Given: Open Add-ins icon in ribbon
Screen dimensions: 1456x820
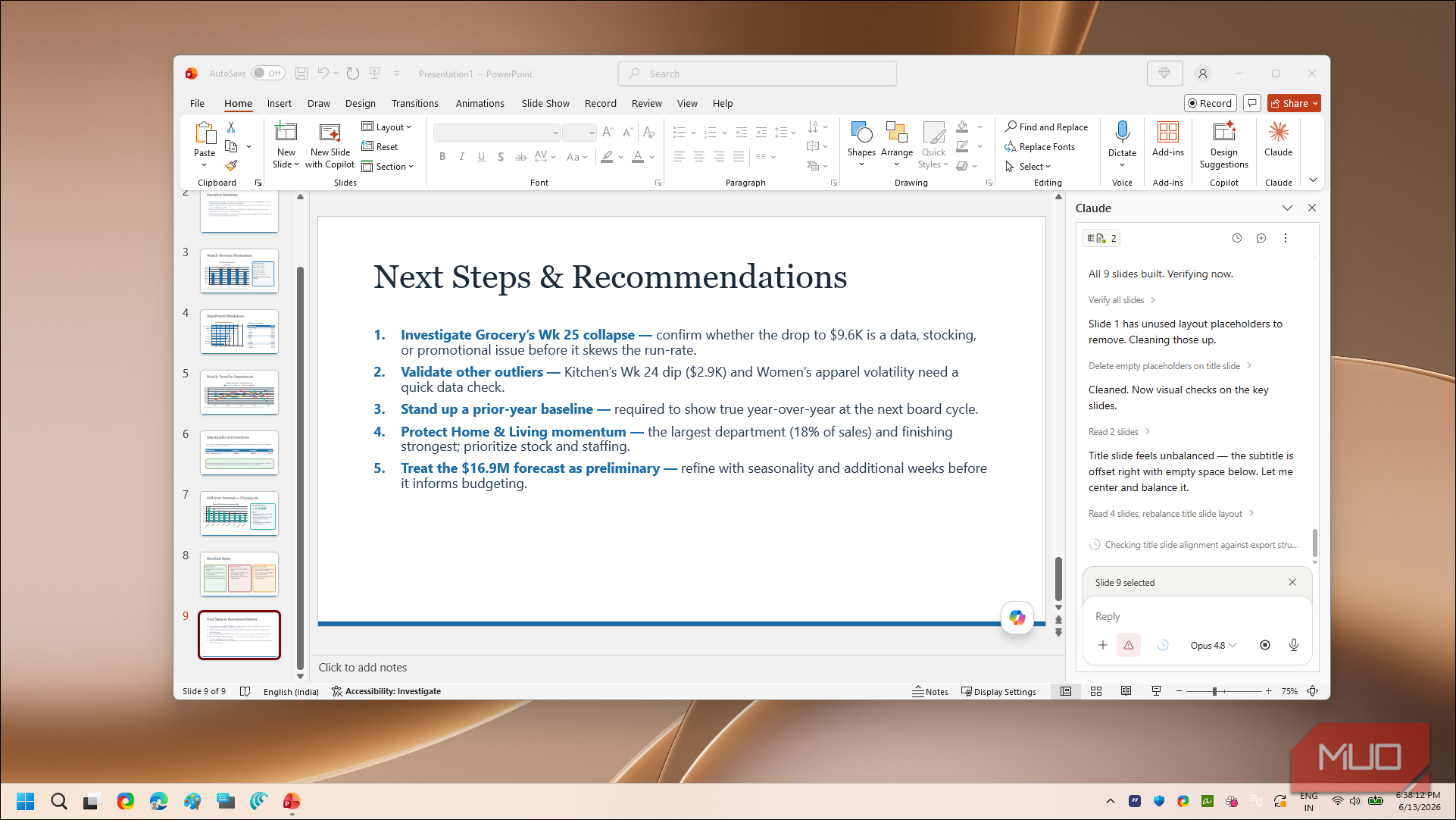Looking at the screenshot, I should point(1167,132).
